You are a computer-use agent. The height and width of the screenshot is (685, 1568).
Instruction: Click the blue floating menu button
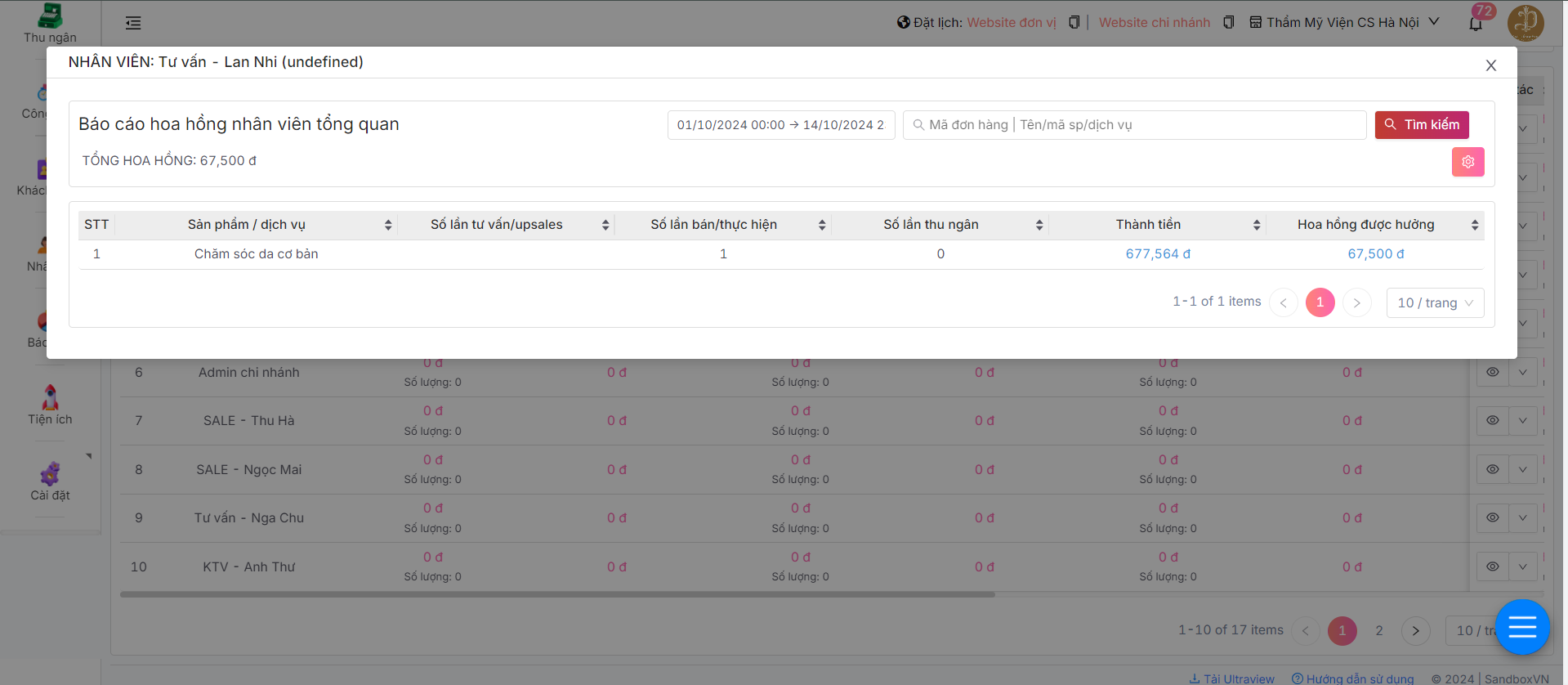coord(1521,627)
